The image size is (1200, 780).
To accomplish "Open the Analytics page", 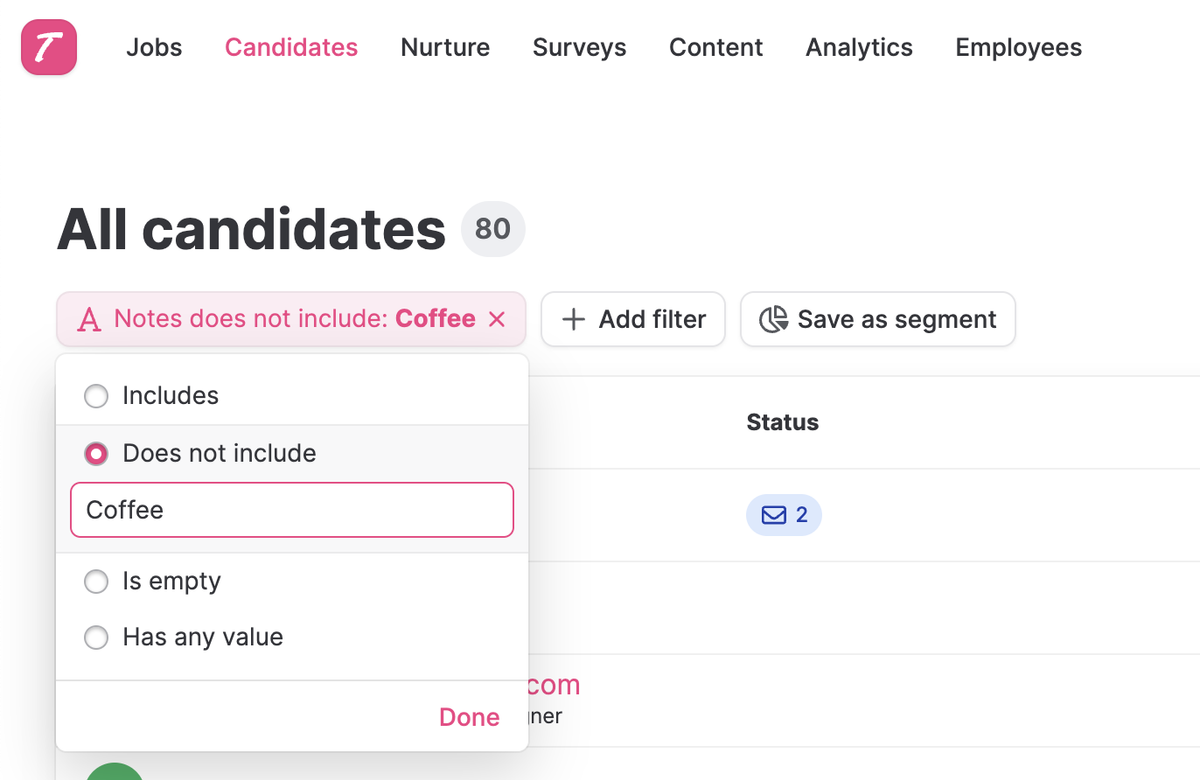I will click(859, 47).
